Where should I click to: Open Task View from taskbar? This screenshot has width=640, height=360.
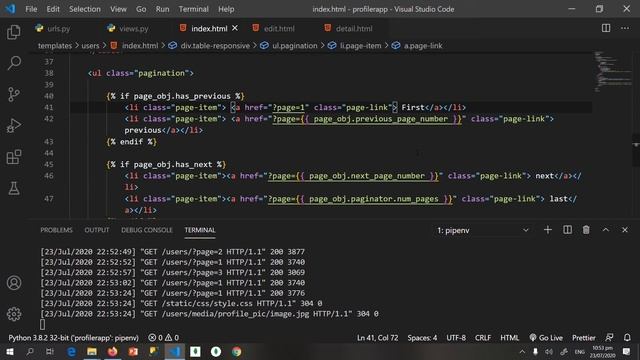pyautogui.click(x=50, y=351)
